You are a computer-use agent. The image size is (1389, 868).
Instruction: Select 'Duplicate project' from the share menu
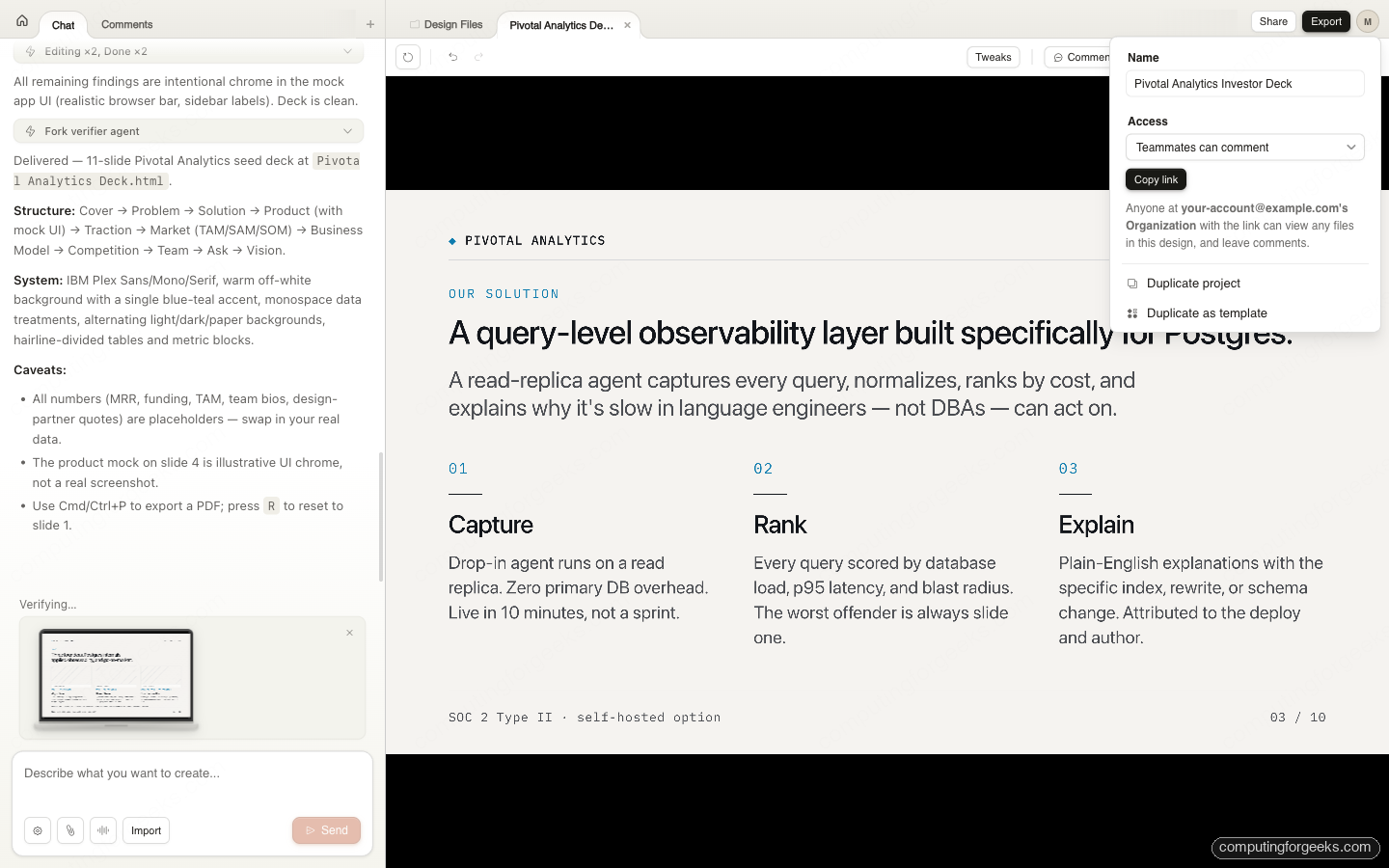(1193, 284)
